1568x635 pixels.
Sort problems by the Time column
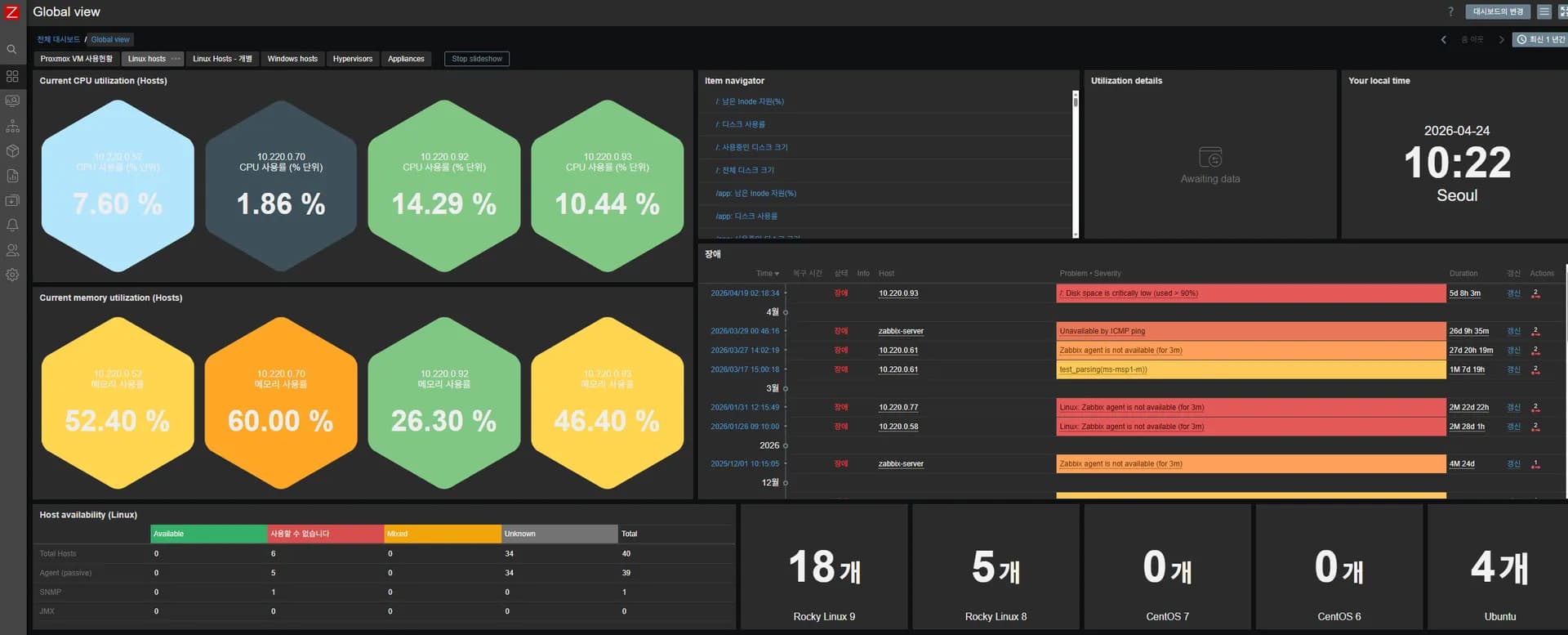pos(767,274)
